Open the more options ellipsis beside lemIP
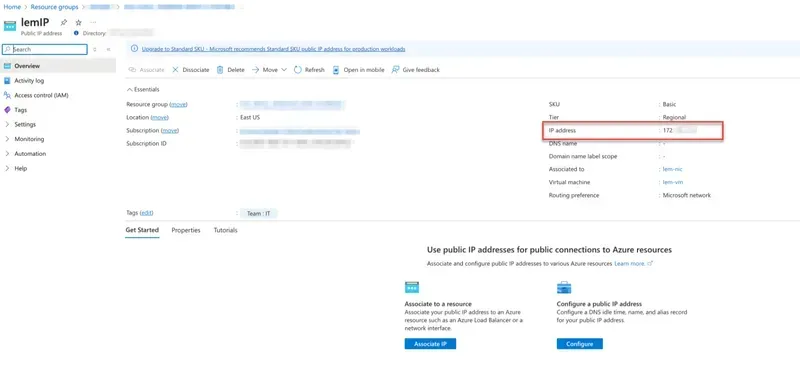This screenshot has width=800, height=365. [x=93, y=22]
